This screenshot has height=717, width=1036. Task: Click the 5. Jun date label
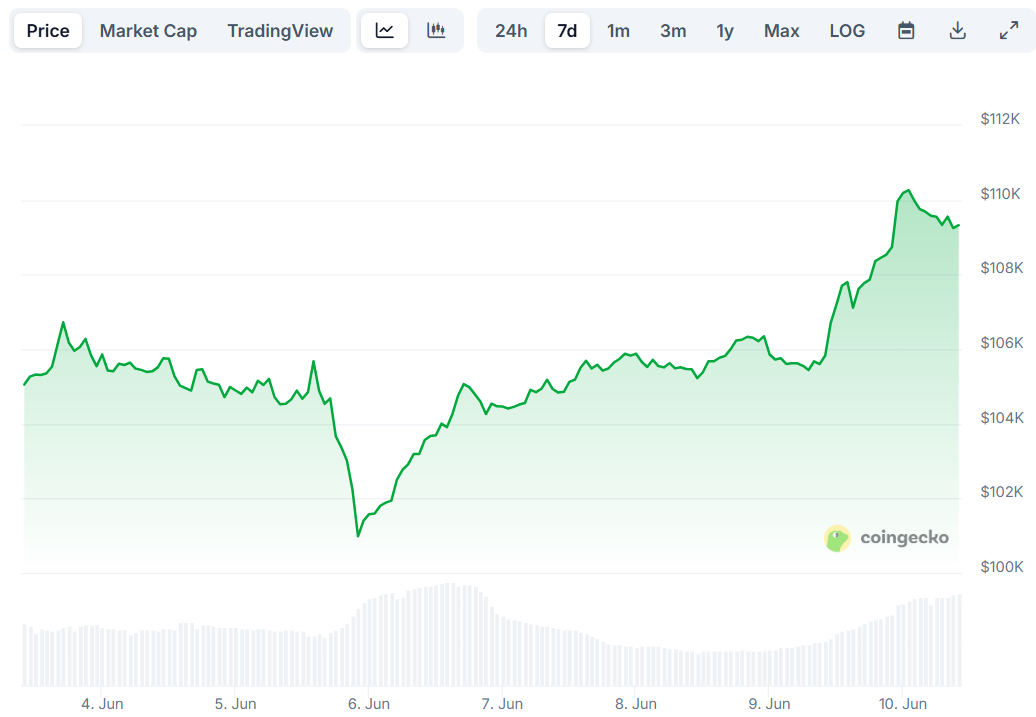pyautogui.click(x=235, y=704)
